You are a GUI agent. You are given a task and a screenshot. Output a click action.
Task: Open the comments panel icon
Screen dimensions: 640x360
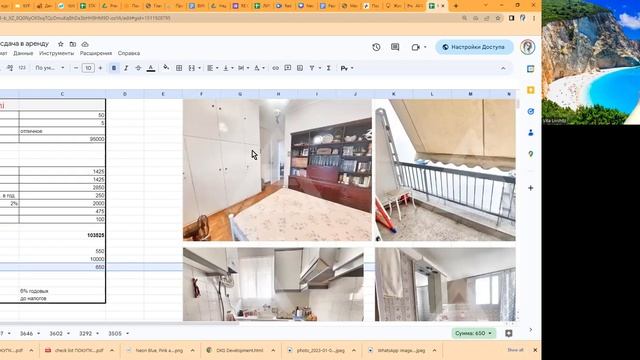tap(395, 47)
